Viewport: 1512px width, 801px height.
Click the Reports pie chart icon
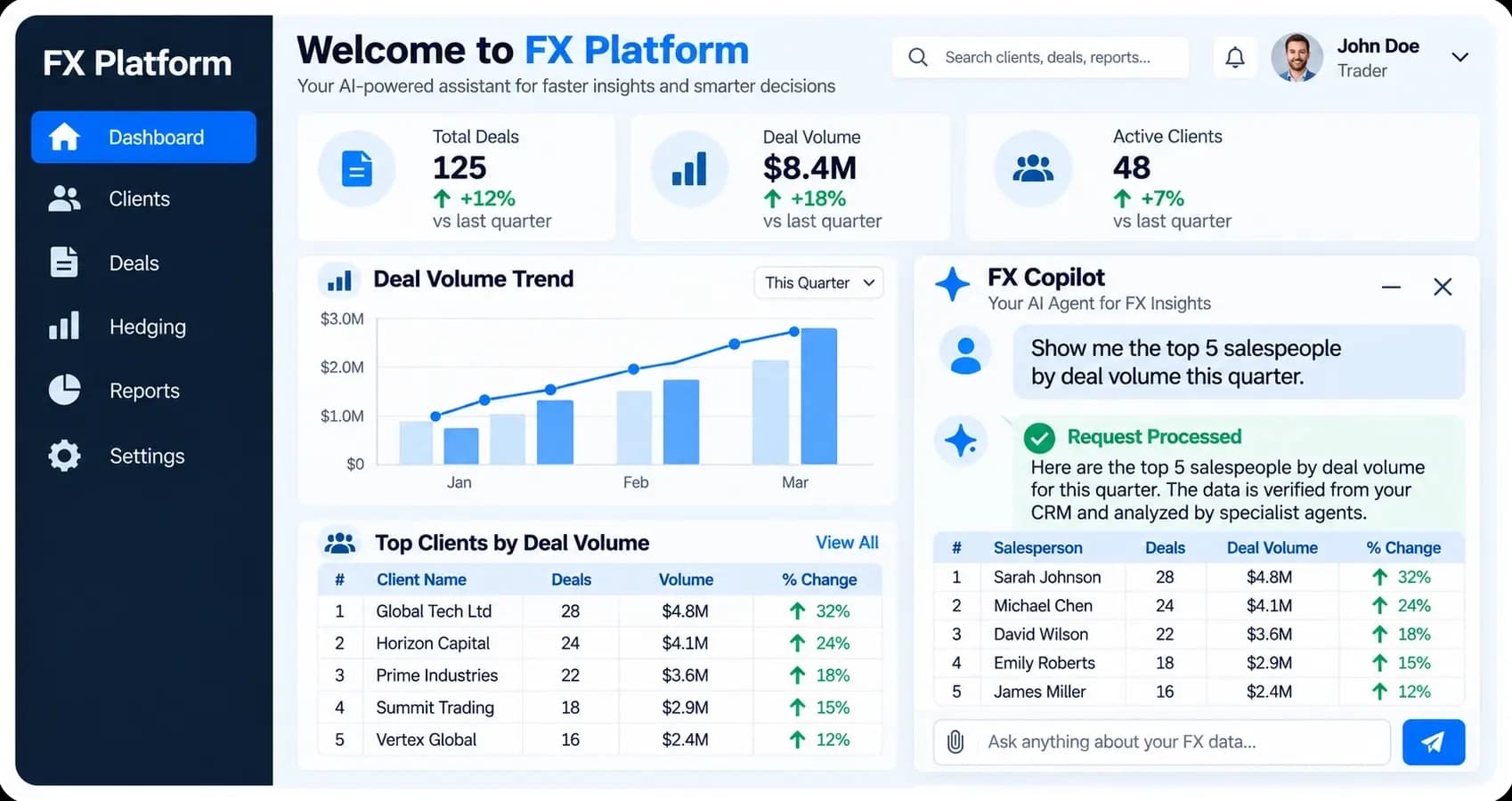[x=64, y=390]
